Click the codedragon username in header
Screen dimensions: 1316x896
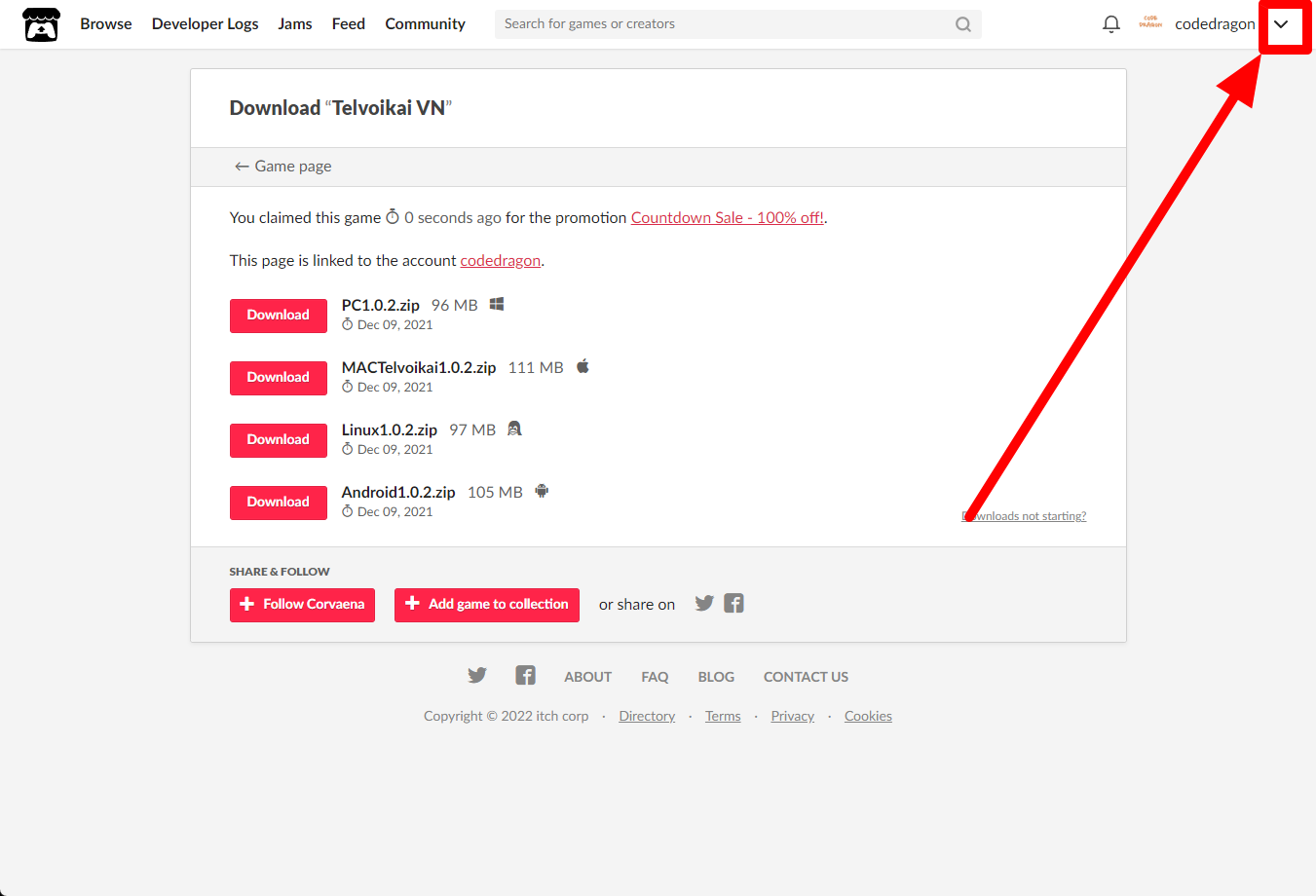point(1215,24)
